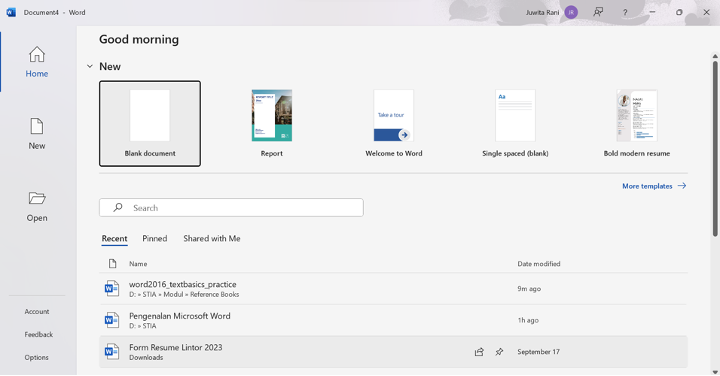Click path D: » STIA » Modul » Reference Books
Viewport: 720px width, 376px height.
[184, 295]
